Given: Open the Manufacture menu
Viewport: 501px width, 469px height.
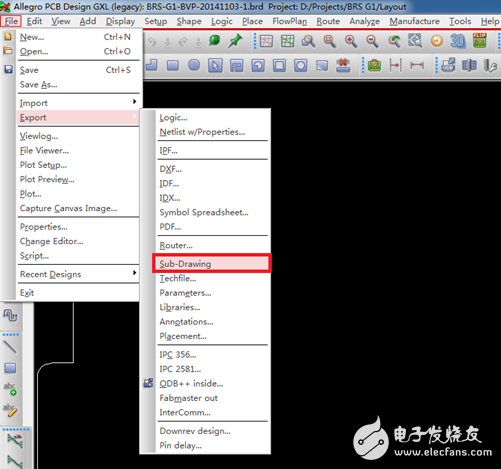Looking at the screenshot, I should [414, 21].
